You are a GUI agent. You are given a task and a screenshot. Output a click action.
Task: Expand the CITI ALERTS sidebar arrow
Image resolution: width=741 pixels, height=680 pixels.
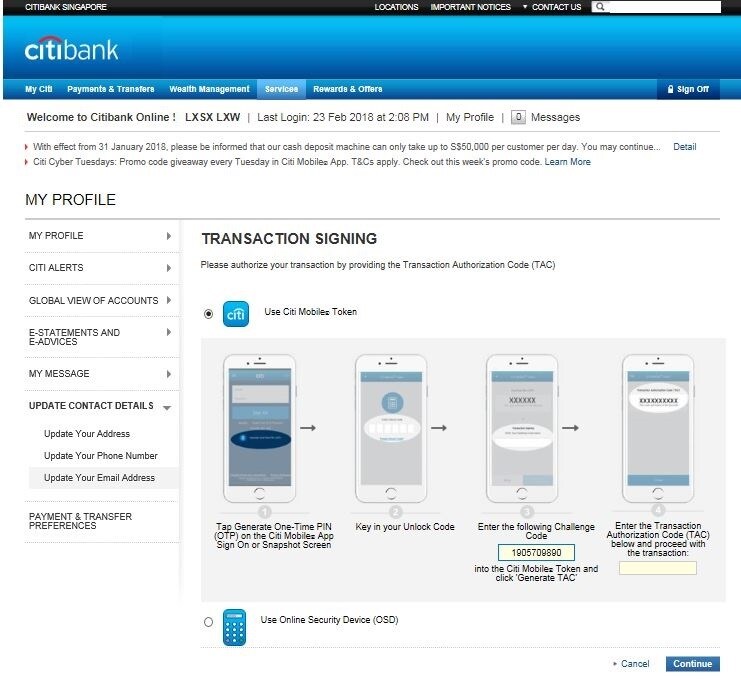click(x=169, y=268)
